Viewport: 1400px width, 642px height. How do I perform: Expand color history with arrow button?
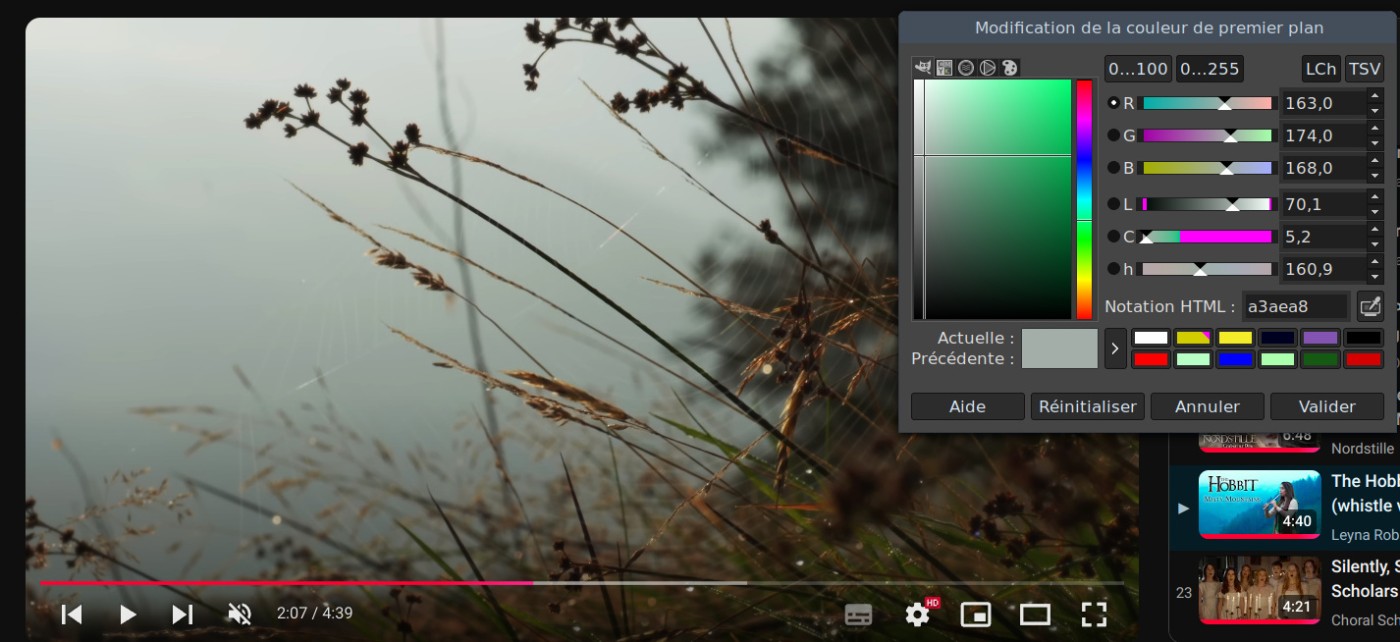1115,349
